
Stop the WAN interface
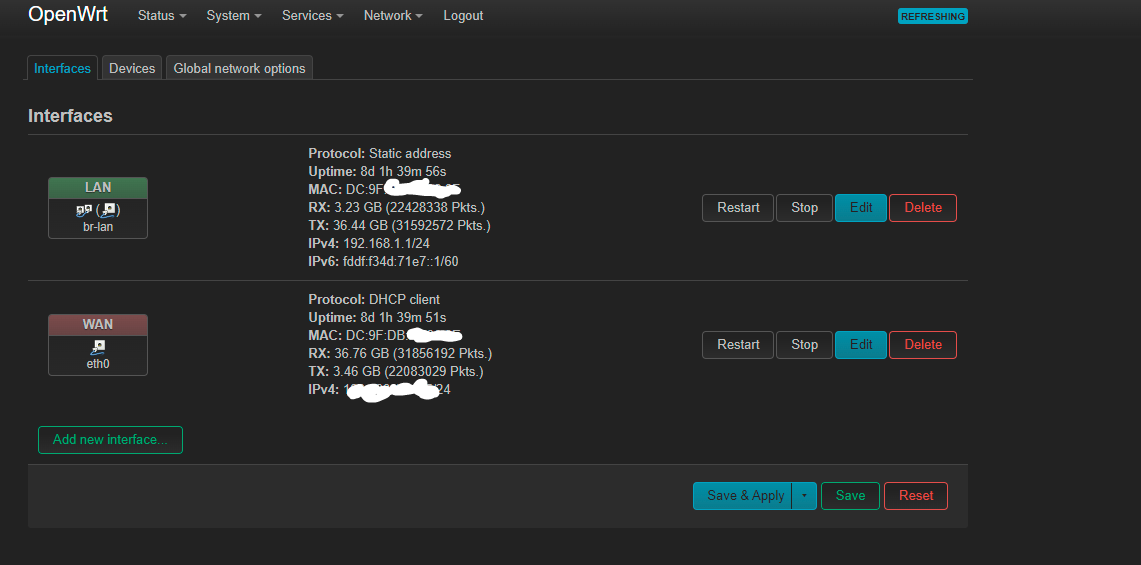pos(804,345)
